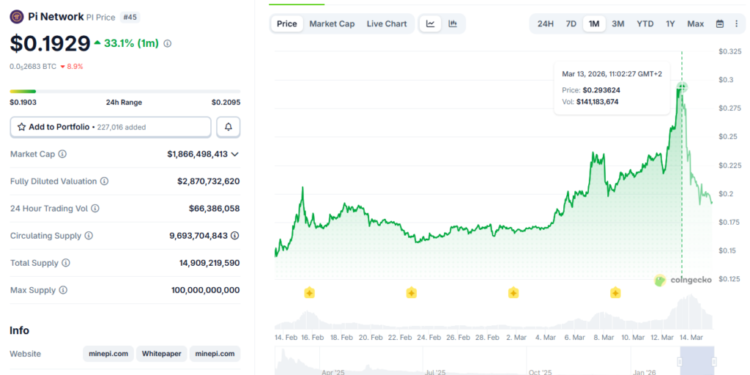This screenshot has height=375, width=750.
Task: Click the 24h Range progress bar
Action: click(x=125, y=91)
